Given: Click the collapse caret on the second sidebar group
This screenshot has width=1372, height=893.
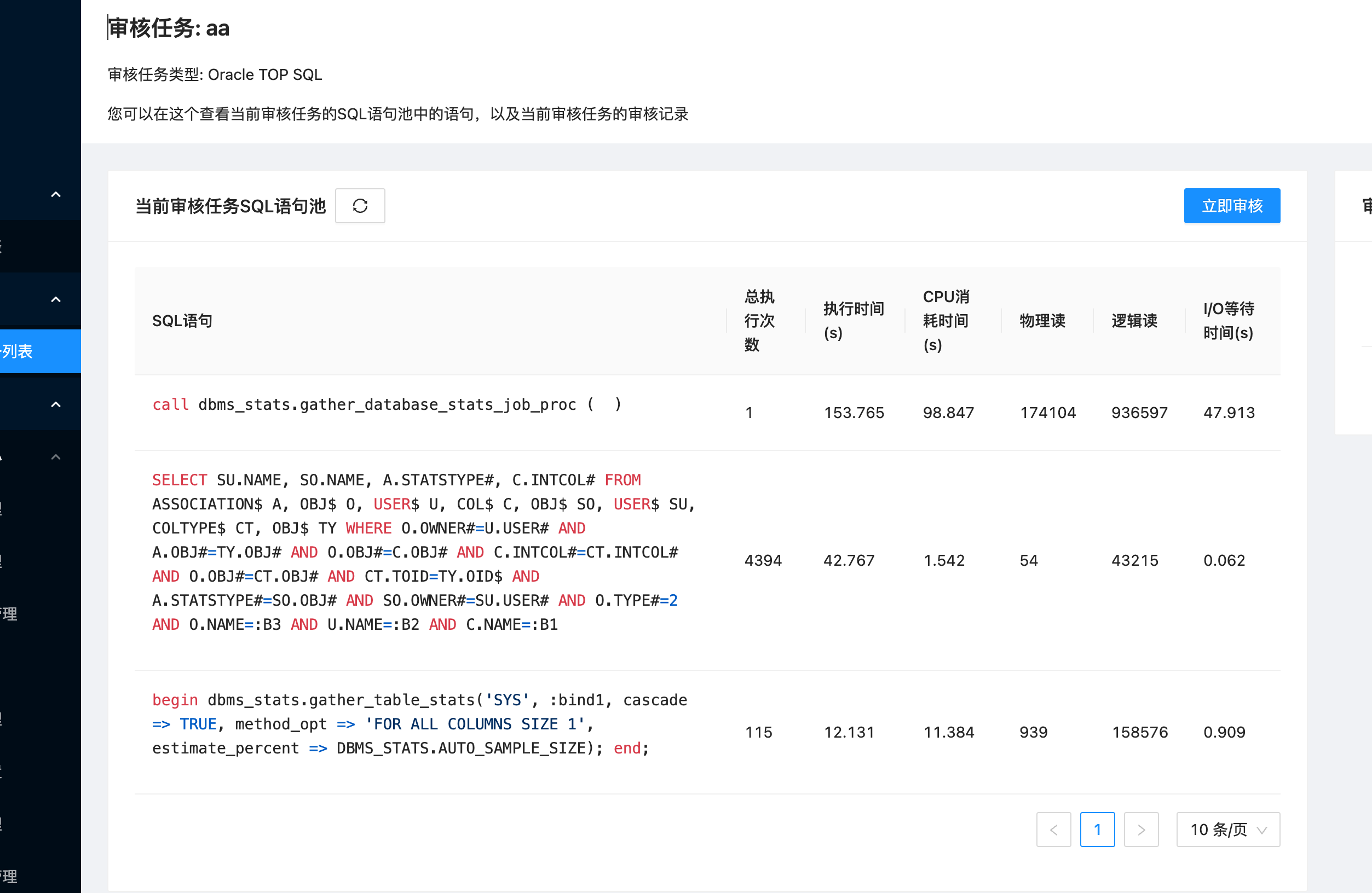Looking at the screenshot, I should point(55,299).
